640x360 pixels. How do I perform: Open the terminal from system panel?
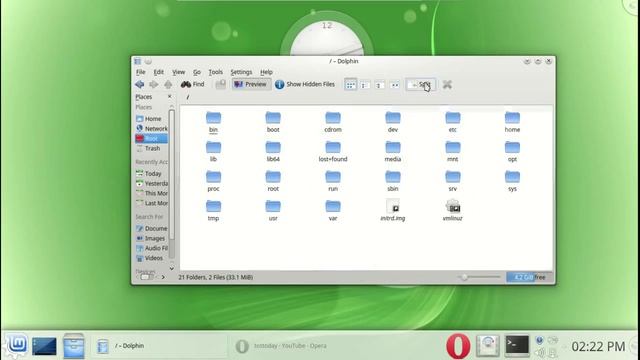(x=517, y=346)
